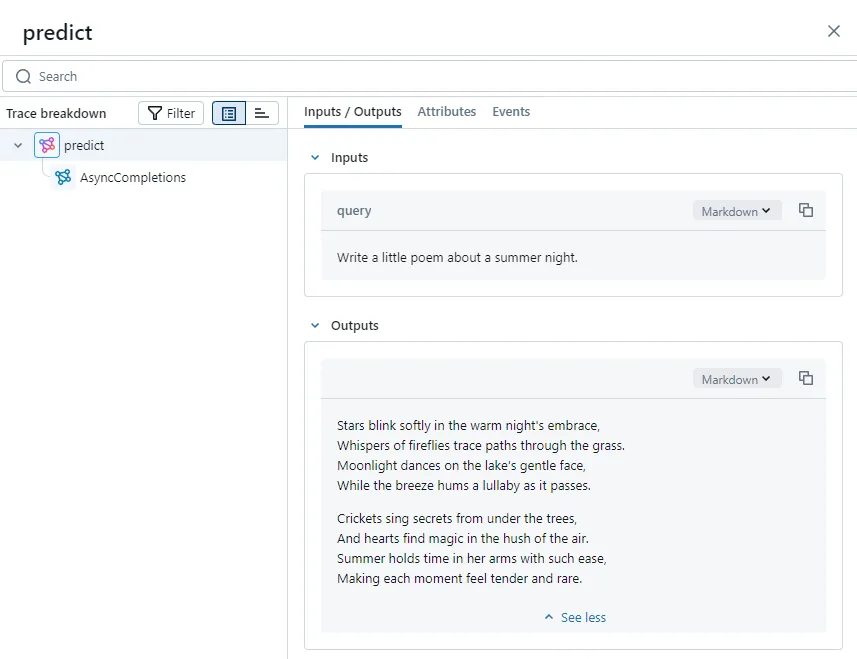857x659 pixels.
Task: Click the predict span icon
Action: click(46, 145)
